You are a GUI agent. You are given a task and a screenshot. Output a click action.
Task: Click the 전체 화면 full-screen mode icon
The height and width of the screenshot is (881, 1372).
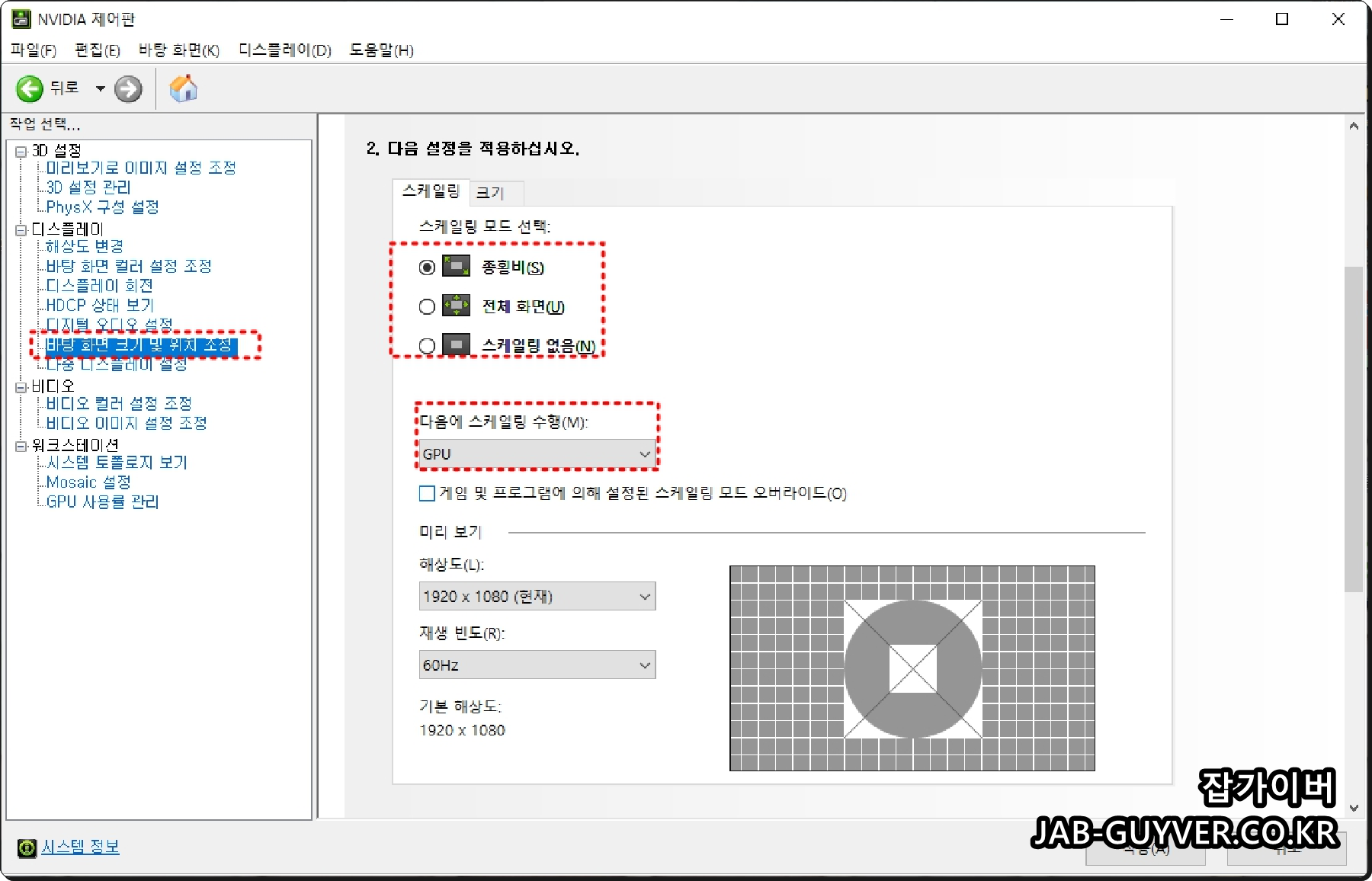(x=457, y=306)
